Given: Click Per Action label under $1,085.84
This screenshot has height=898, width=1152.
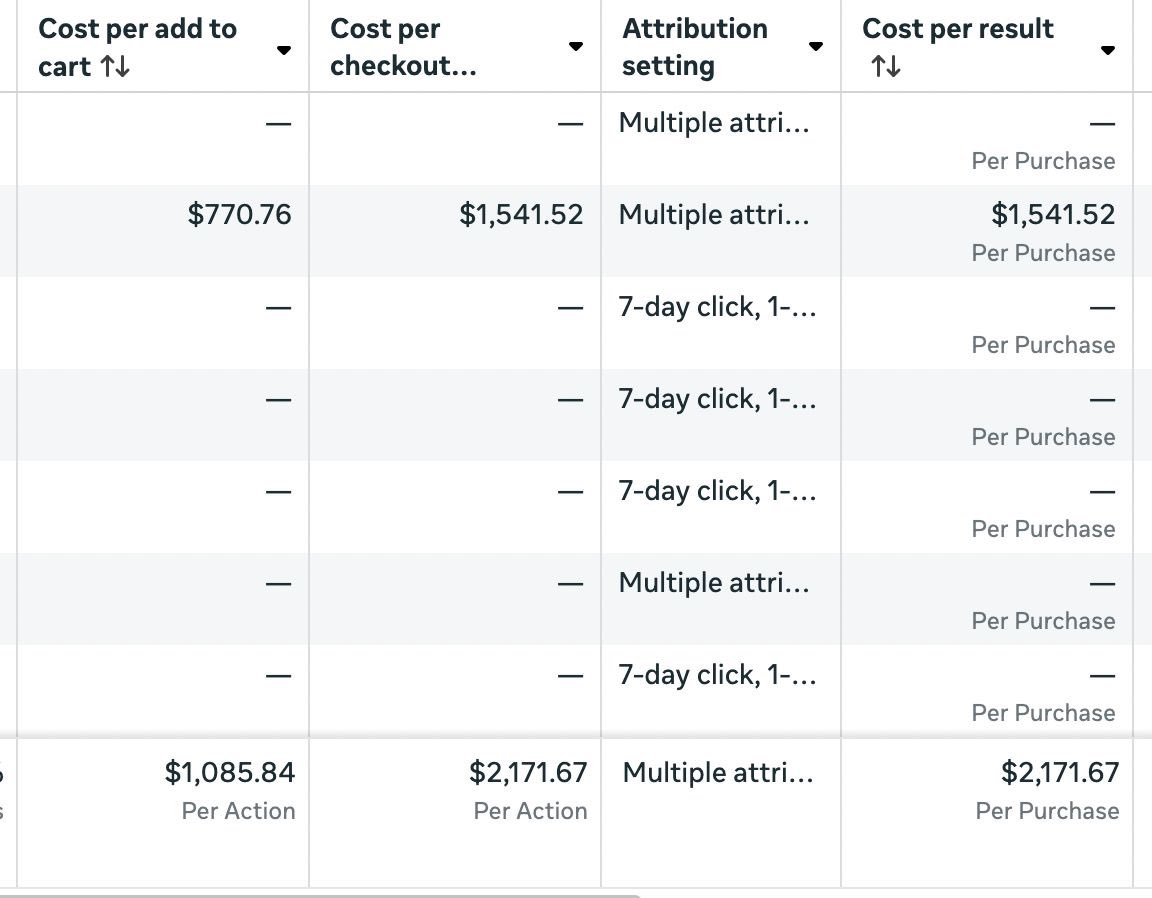Looking at the screenshot, I should (238, 811).
